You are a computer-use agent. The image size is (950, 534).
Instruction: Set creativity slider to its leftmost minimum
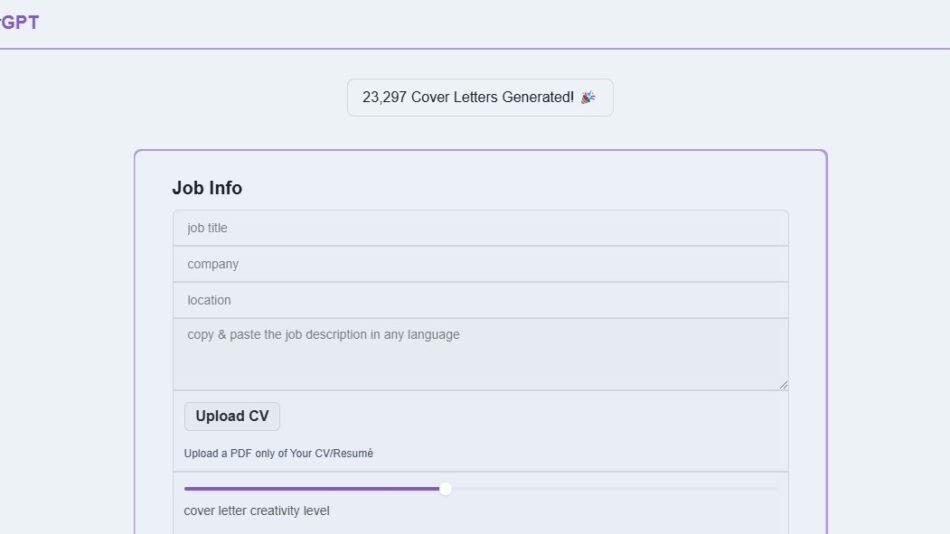point(185,489)
